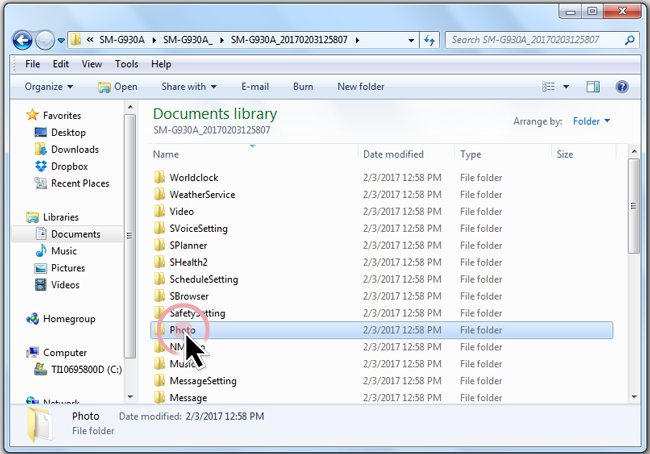Open the Arrange by Folder dropdown
This screenshot has width=650, height=454.
(591, 121)
